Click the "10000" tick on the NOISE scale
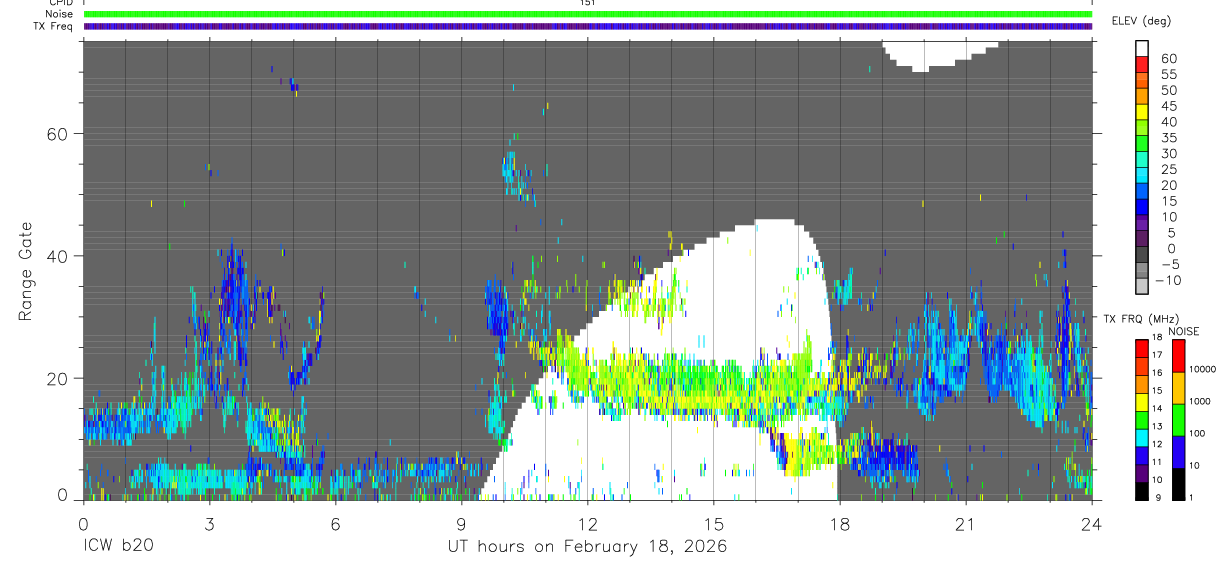The height and width of the screenshot is (567, 1228). point(1203,369)
